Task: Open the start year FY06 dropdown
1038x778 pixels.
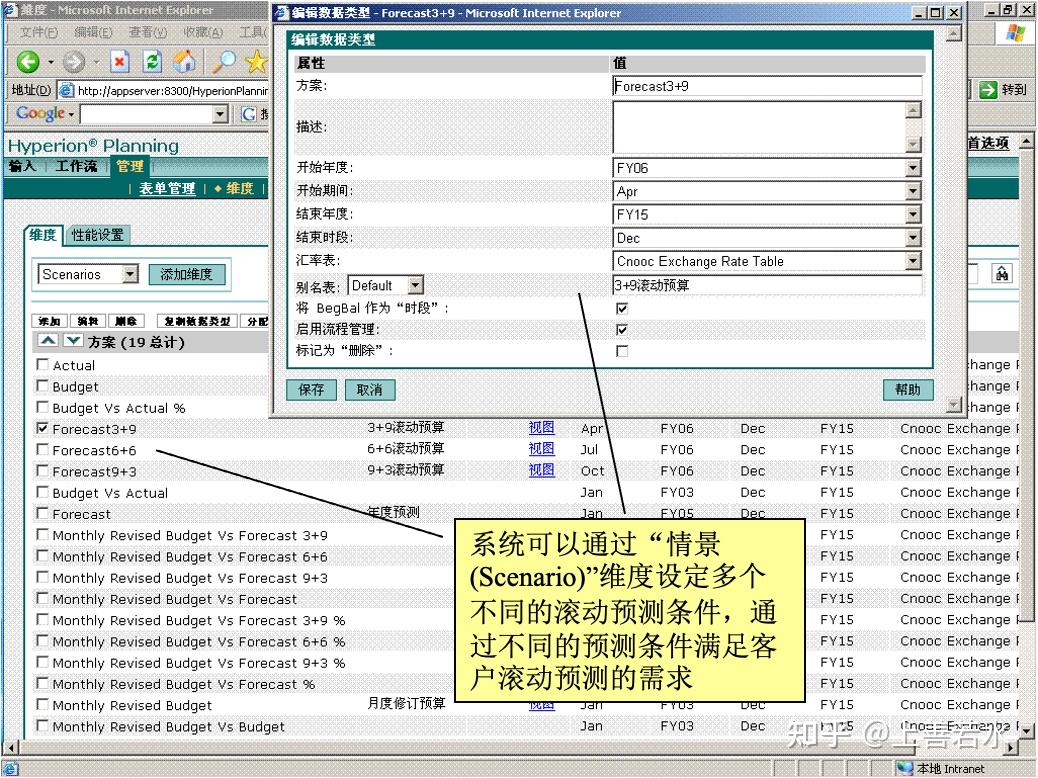Action: 913,168
